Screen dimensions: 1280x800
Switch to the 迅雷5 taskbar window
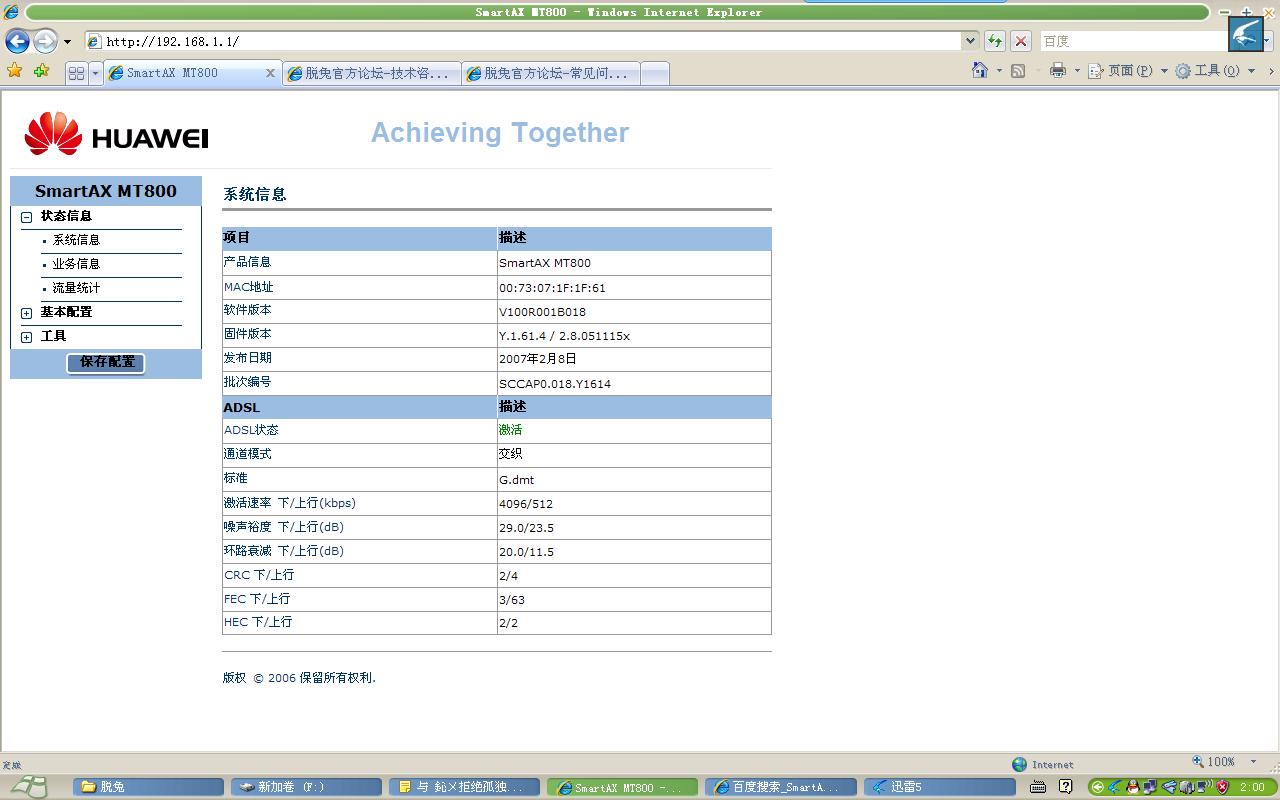coord(938,787)
